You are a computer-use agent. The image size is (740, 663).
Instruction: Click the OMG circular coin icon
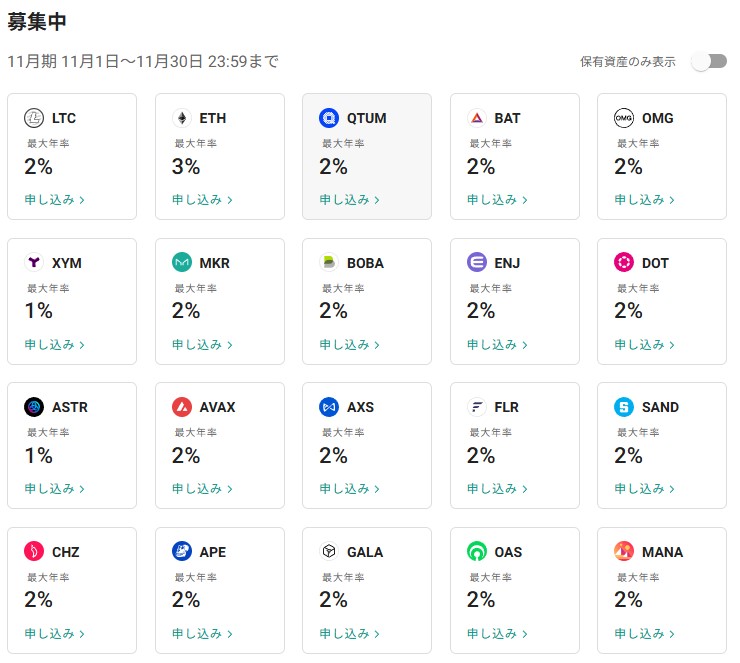624,118
